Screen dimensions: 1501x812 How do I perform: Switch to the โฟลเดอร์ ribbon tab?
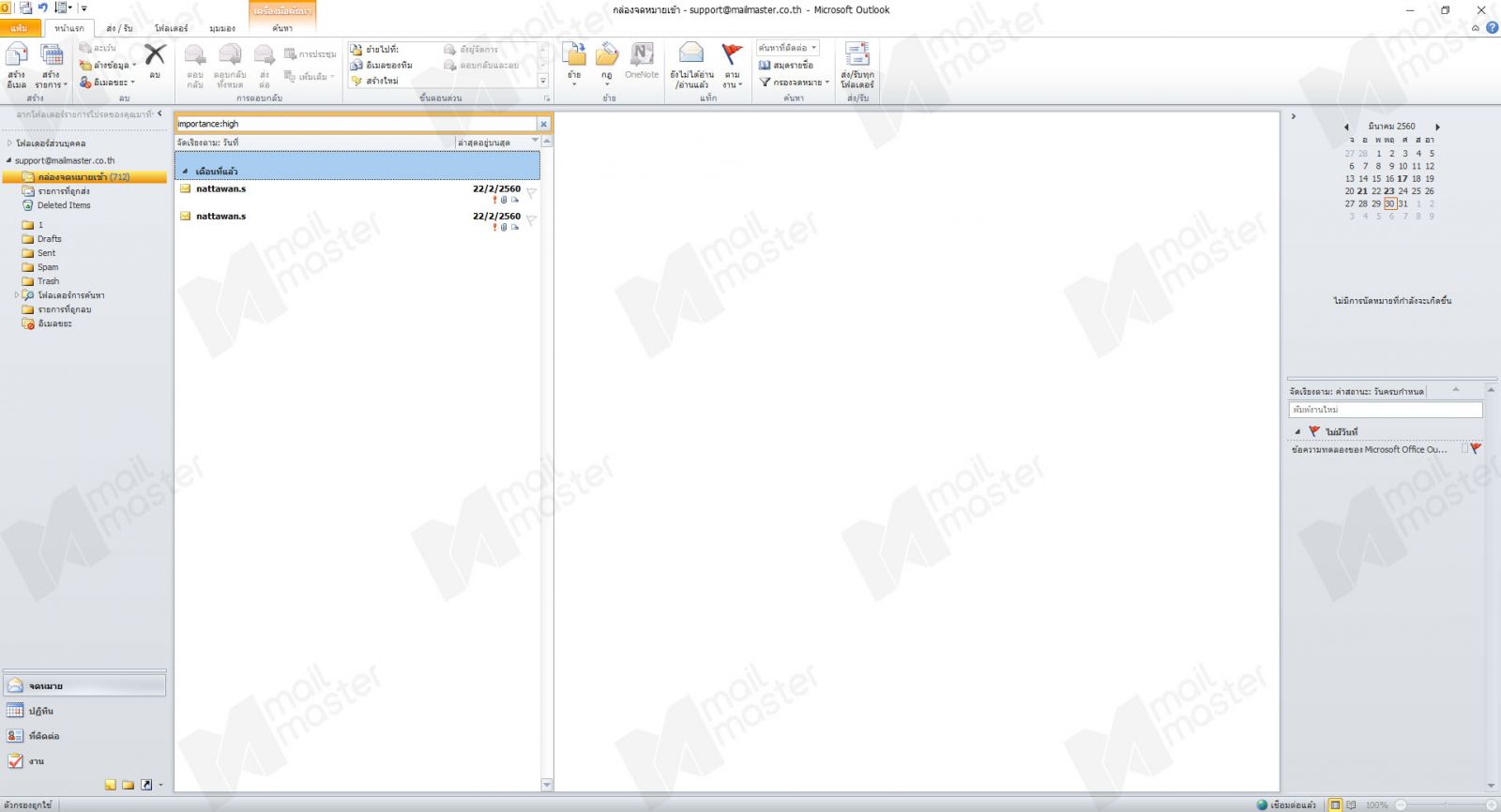pyautogui.click(x=171, y=28)
